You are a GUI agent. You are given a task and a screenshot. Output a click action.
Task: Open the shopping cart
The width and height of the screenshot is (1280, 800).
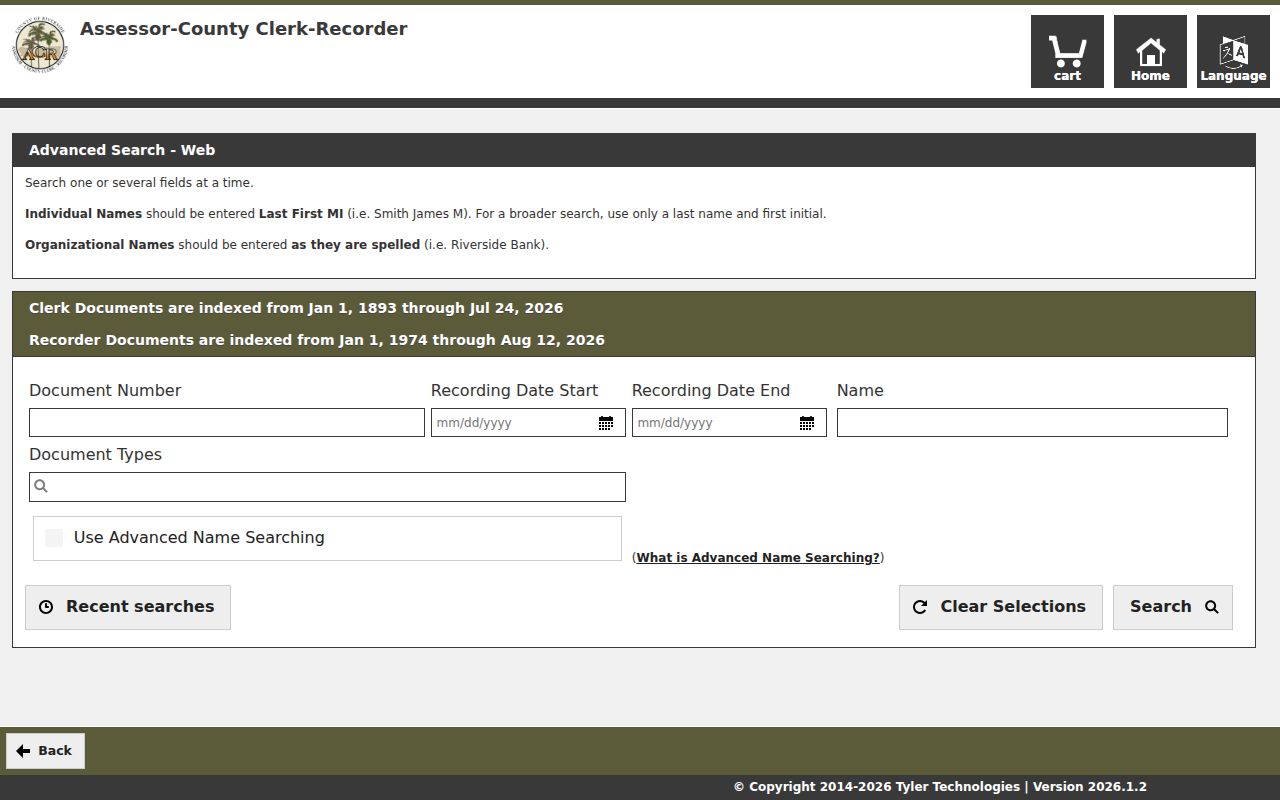(1067, 51)
